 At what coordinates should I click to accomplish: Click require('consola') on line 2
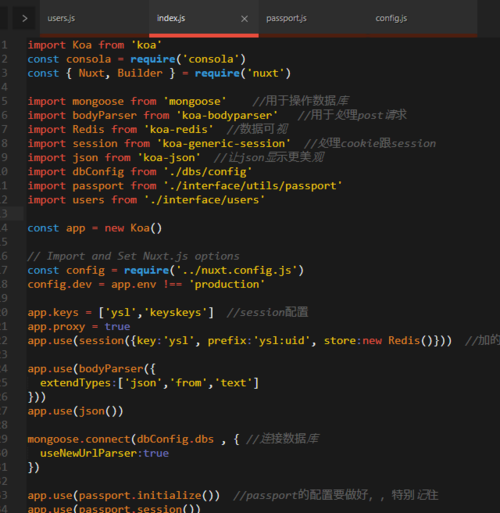click(x=188, y=59)
